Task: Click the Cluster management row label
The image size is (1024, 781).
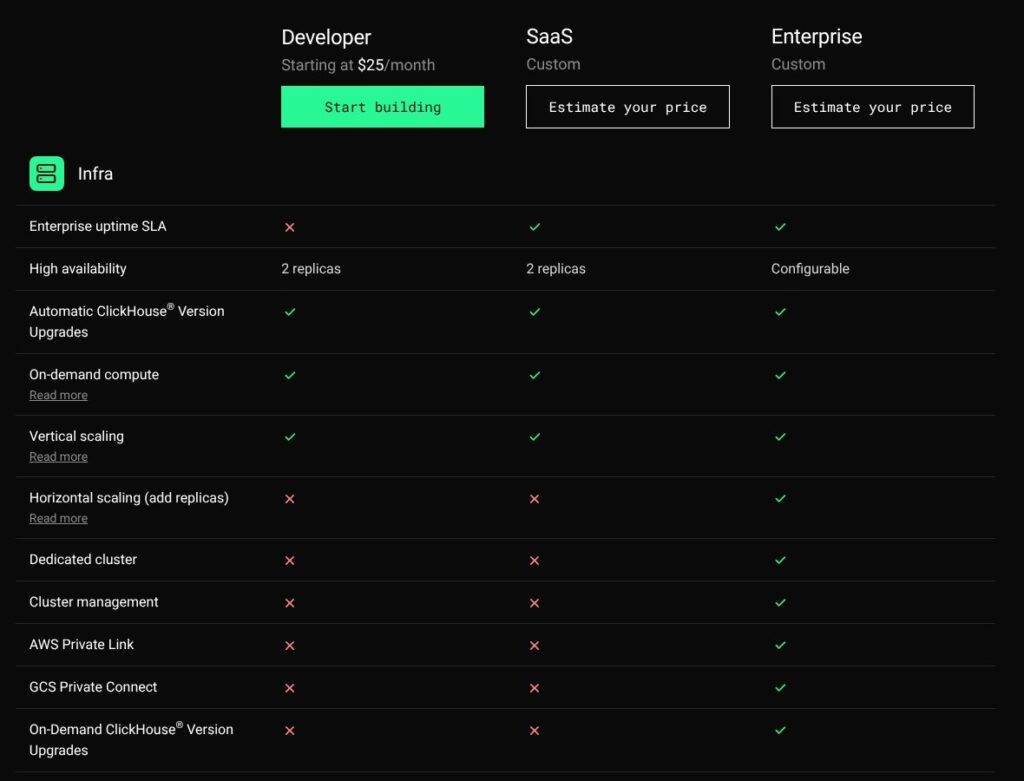Action: coord(93,601)
